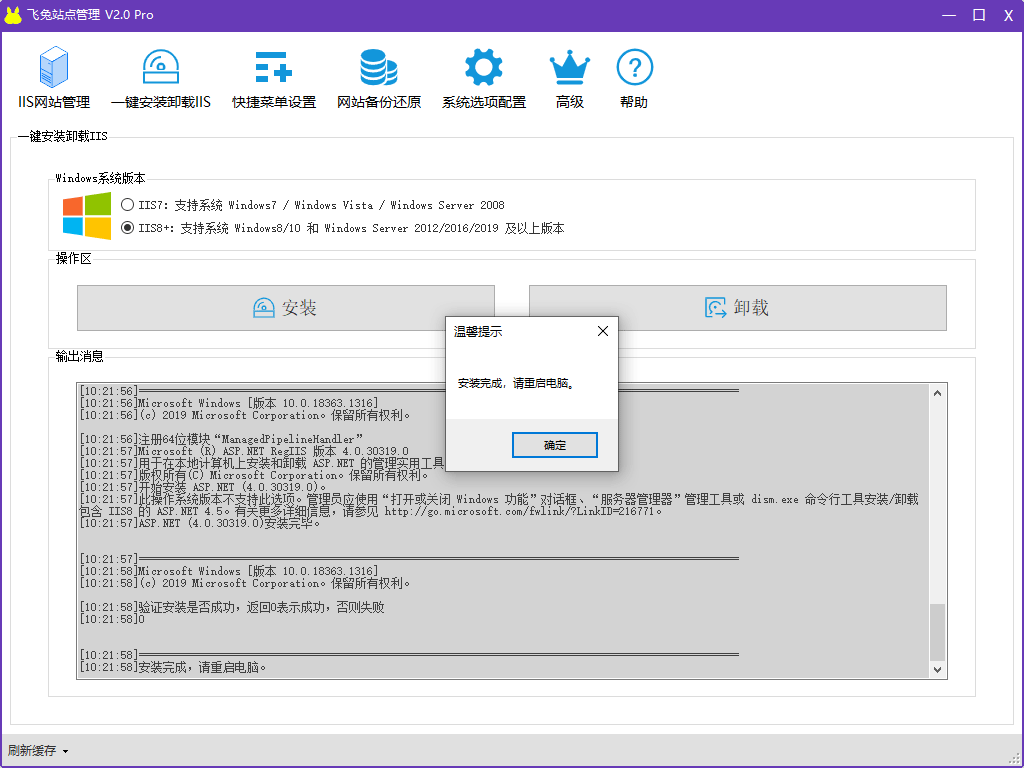Click scroll up arrow in output log
Viewport: 1024px width, 768px height.
click(x=937, y=393)
